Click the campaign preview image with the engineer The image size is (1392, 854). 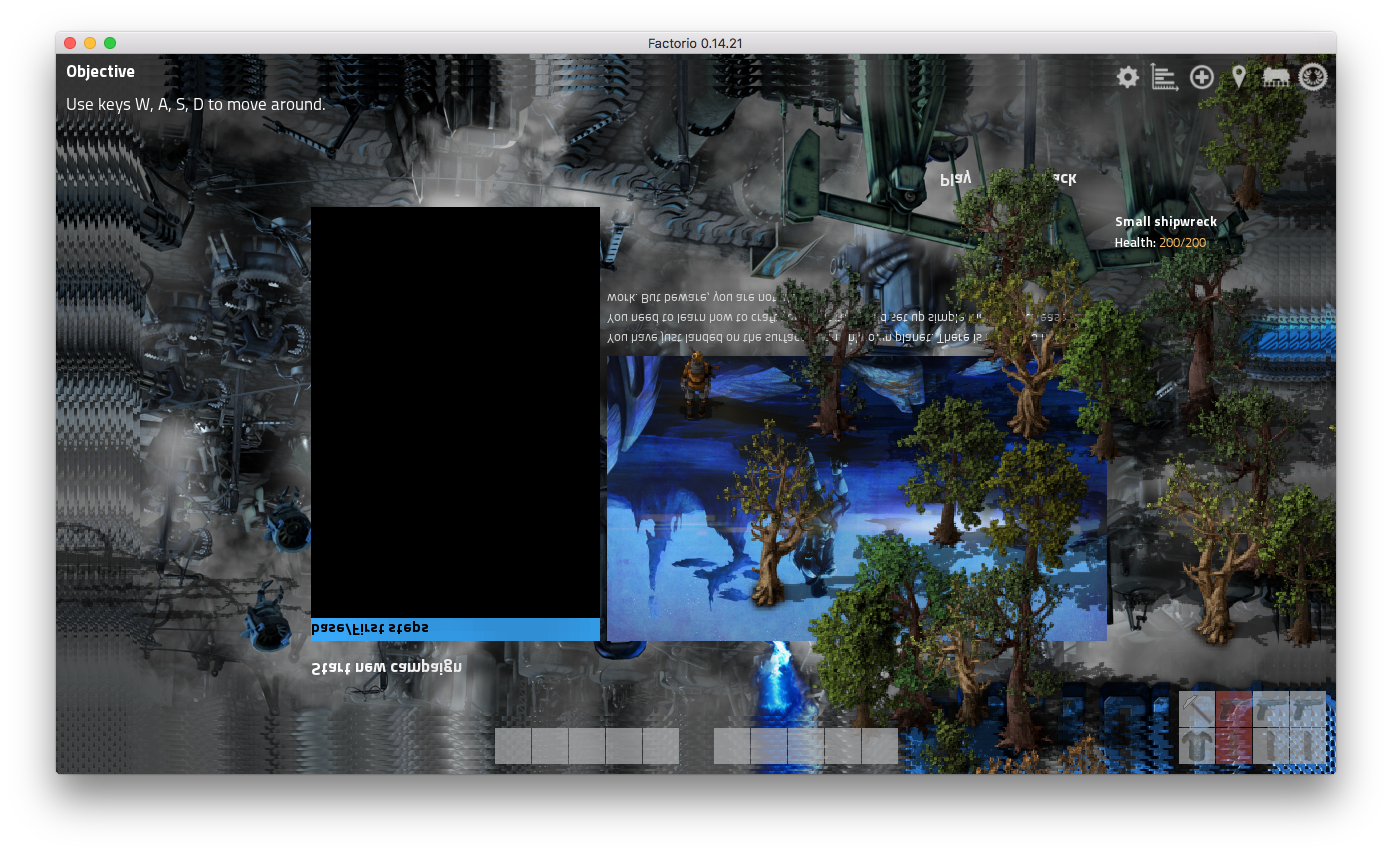pos(857,498)
